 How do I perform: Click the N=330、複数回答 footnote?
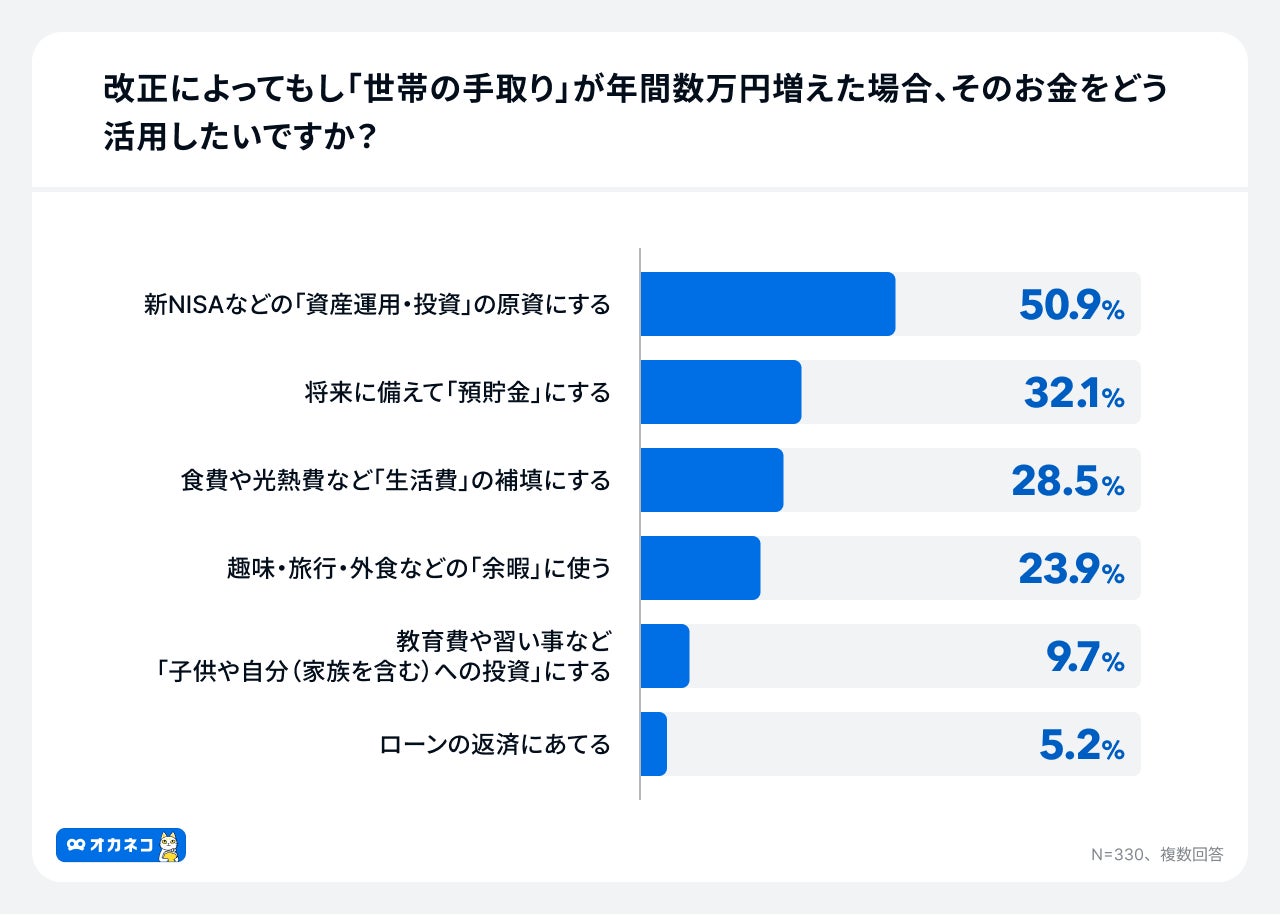pos(1156,854)
